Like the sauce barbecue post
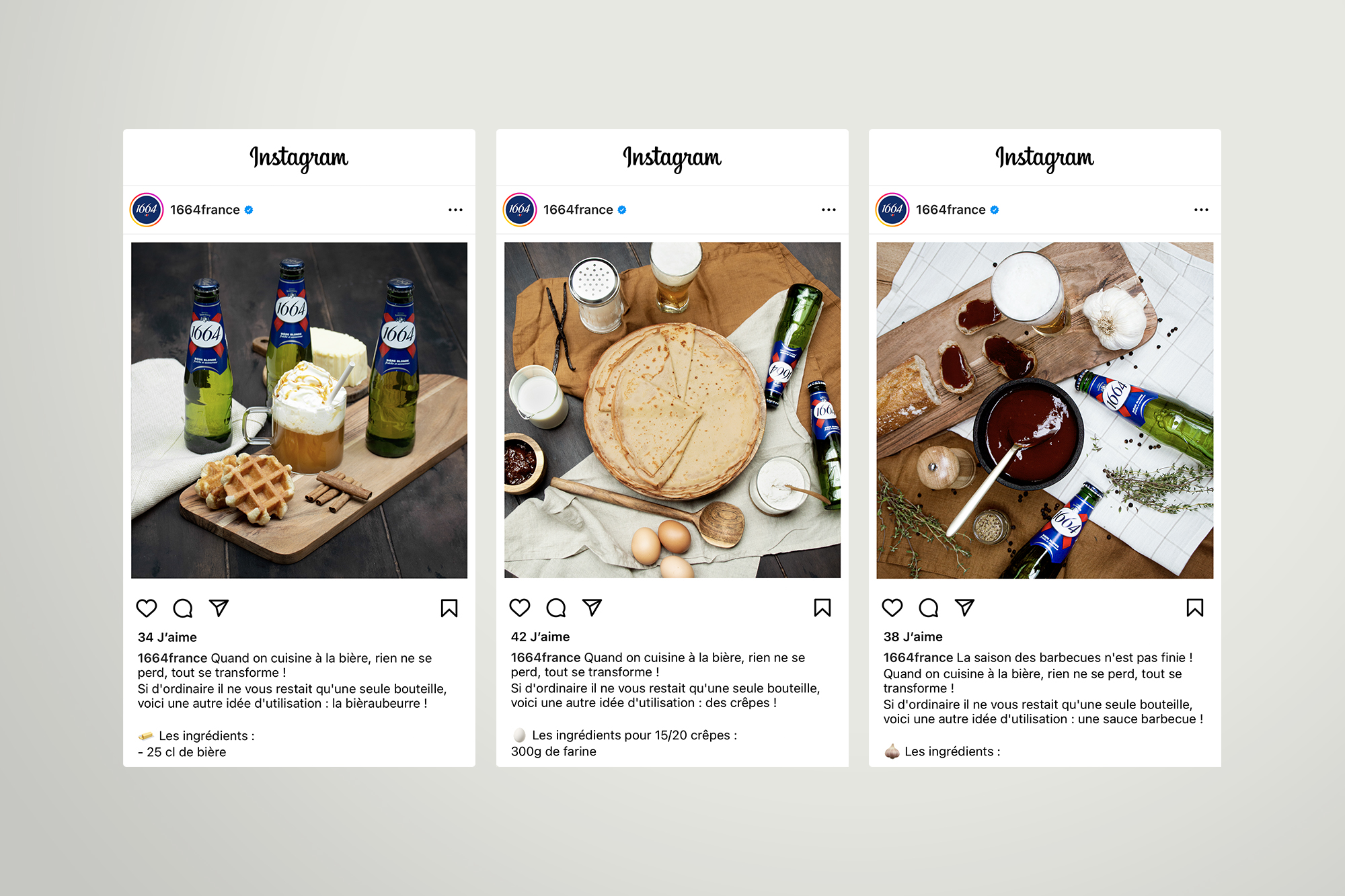Viewport: 1345px width, 896px height. 892,608
